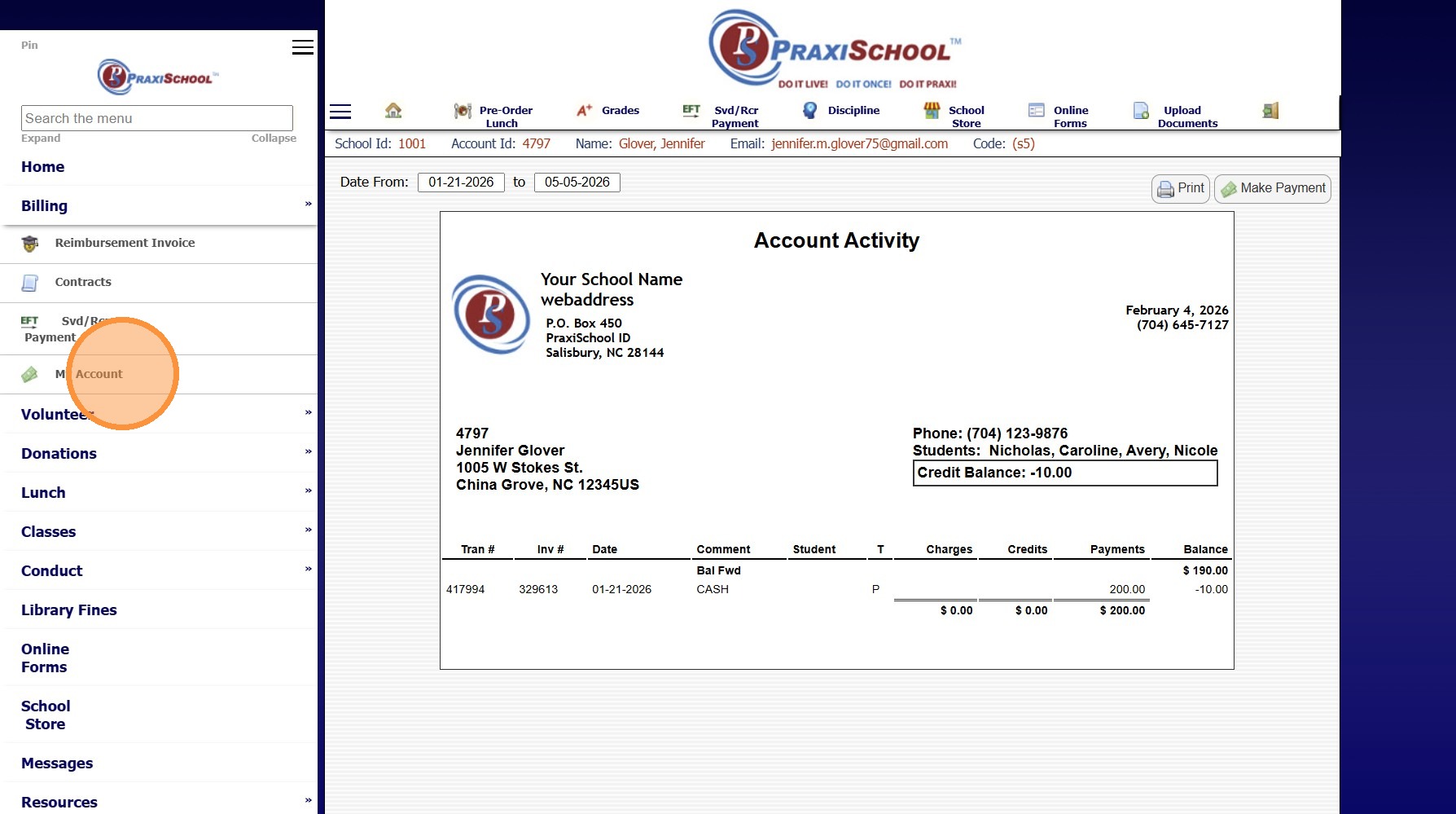Screen dimensions: 1456x814
Task: Click transaction number 417994
Action: coord(466,590)
